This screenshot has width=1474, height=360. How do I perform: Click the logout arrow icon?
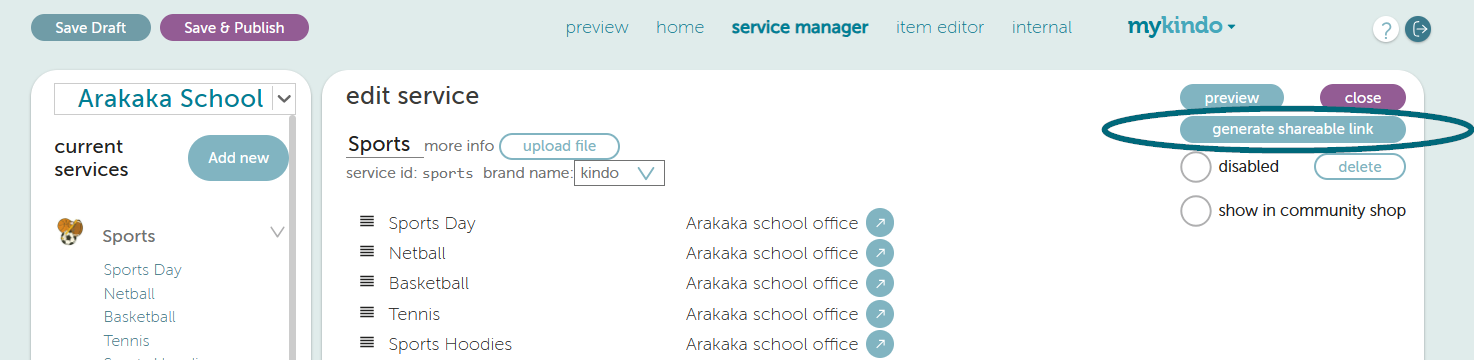(x=1418, y=30)
